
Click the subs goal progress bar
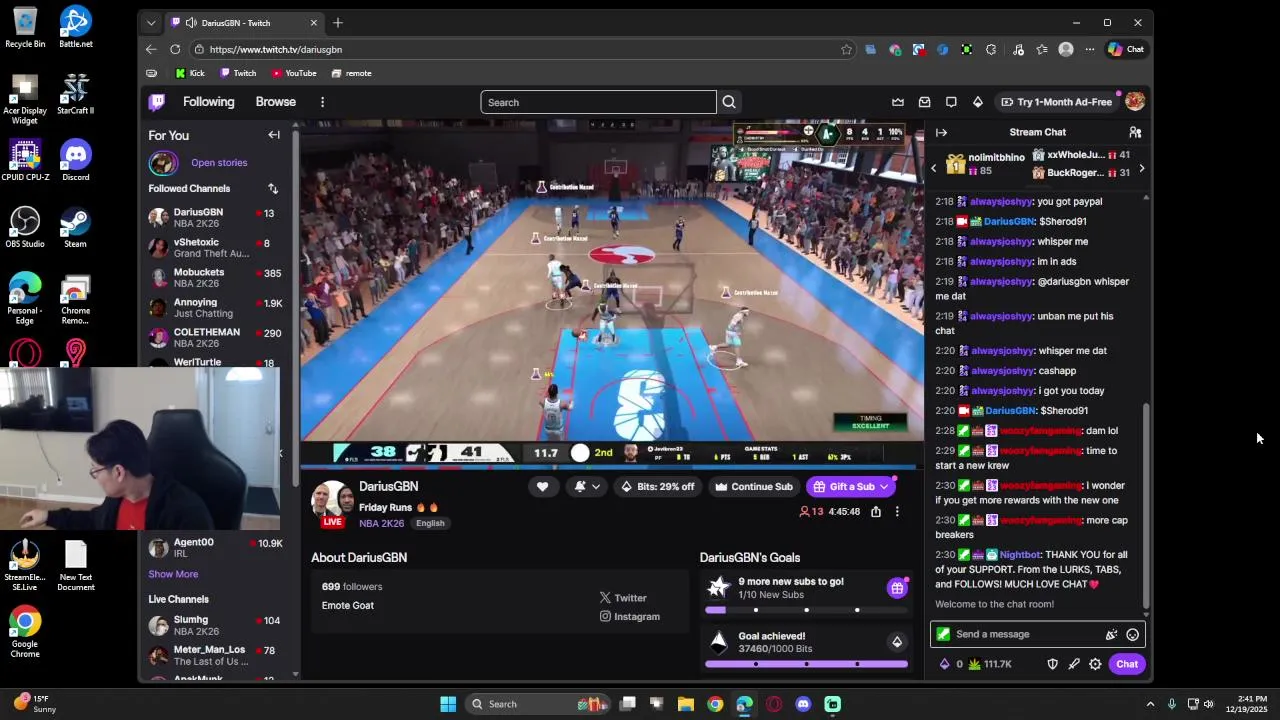click(x=806, y=610)
